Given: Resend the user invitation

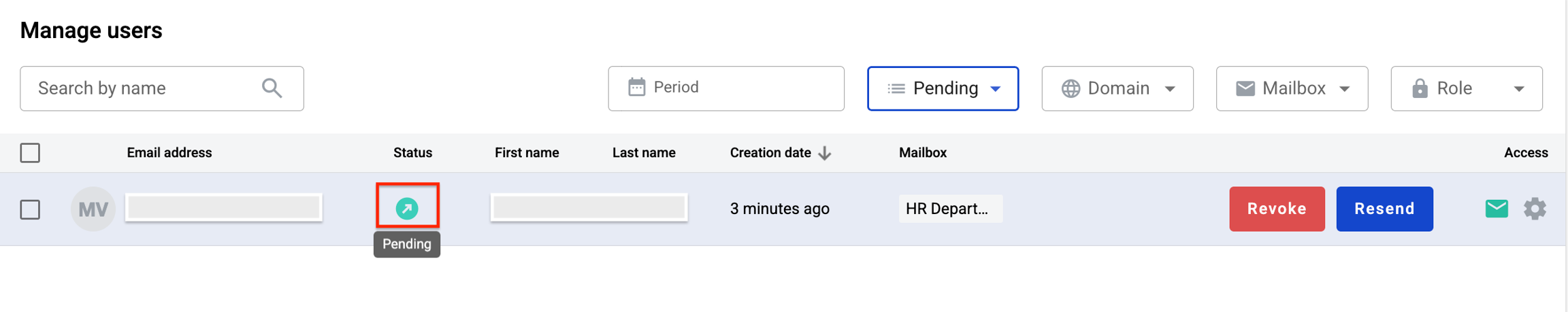Looking at the screenshot, I should click(1384, 209).
